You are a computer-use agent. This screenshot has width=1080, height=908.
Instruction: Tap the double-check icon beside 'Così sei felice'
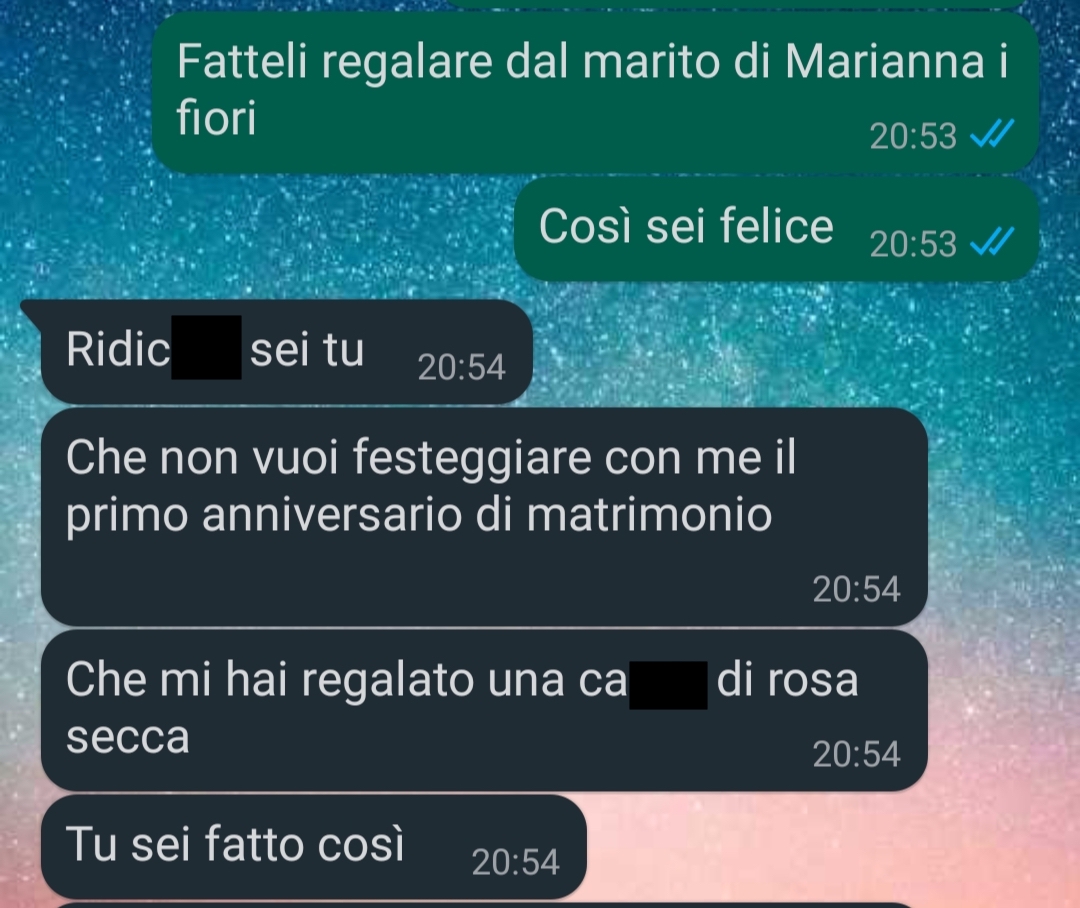click(992, 241)
